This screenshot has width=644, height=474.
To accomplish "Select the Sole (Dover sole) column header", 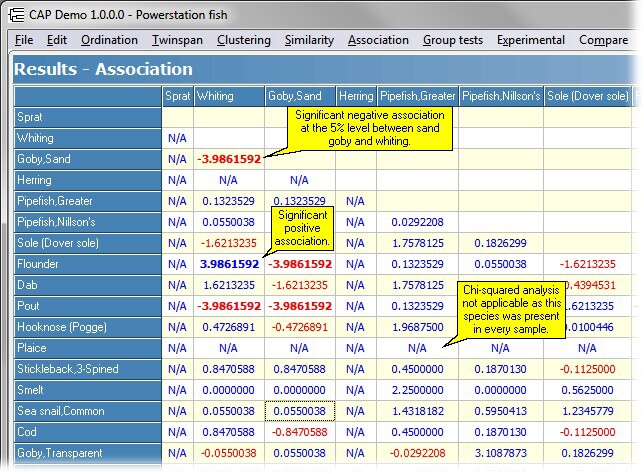I will click(588, 96).
